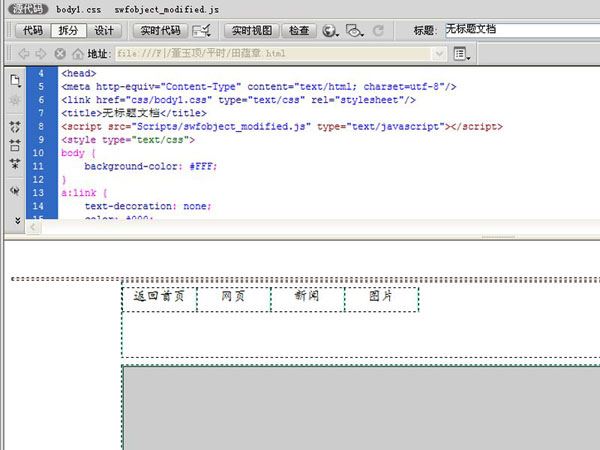Image resolution: width=600 pixels, height=450 pixels.
Task: Open the preview in browser globe icon
Action: 331,30
